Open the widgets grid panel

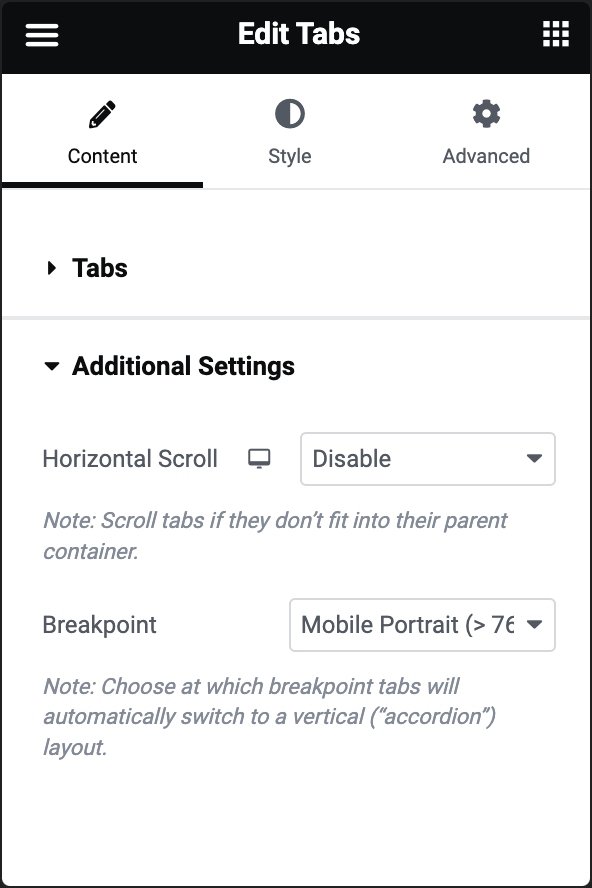[x=556, y=34]
